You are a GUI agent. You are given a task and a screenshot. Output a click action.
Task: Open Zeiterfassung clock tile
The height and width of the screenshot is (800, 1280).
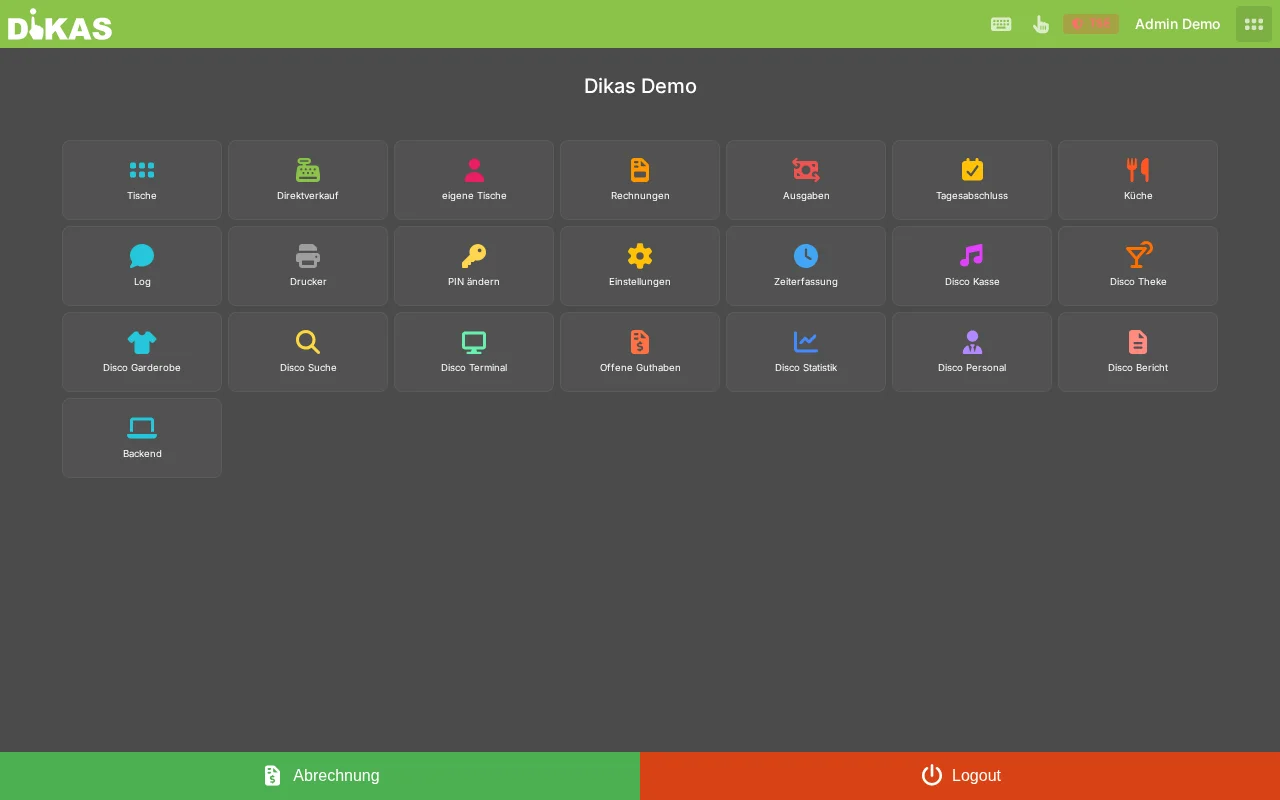806,266
